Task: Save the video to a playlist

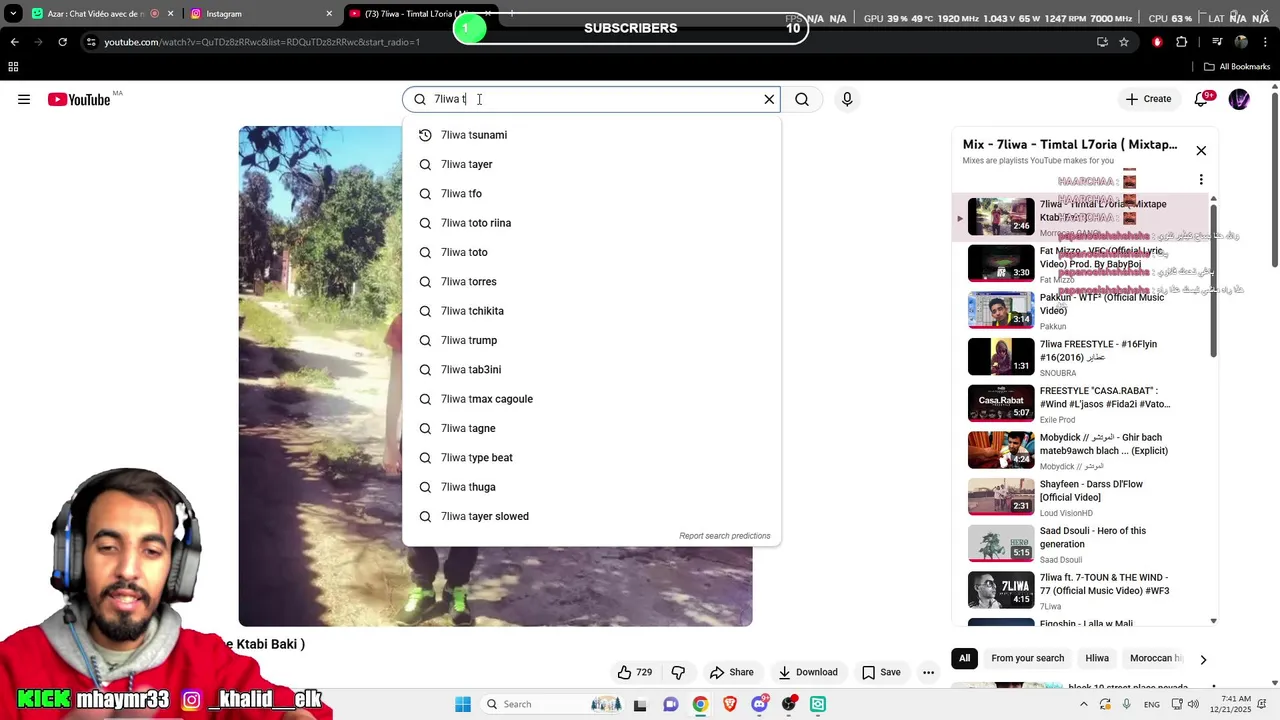Action: tap(881, 672)
